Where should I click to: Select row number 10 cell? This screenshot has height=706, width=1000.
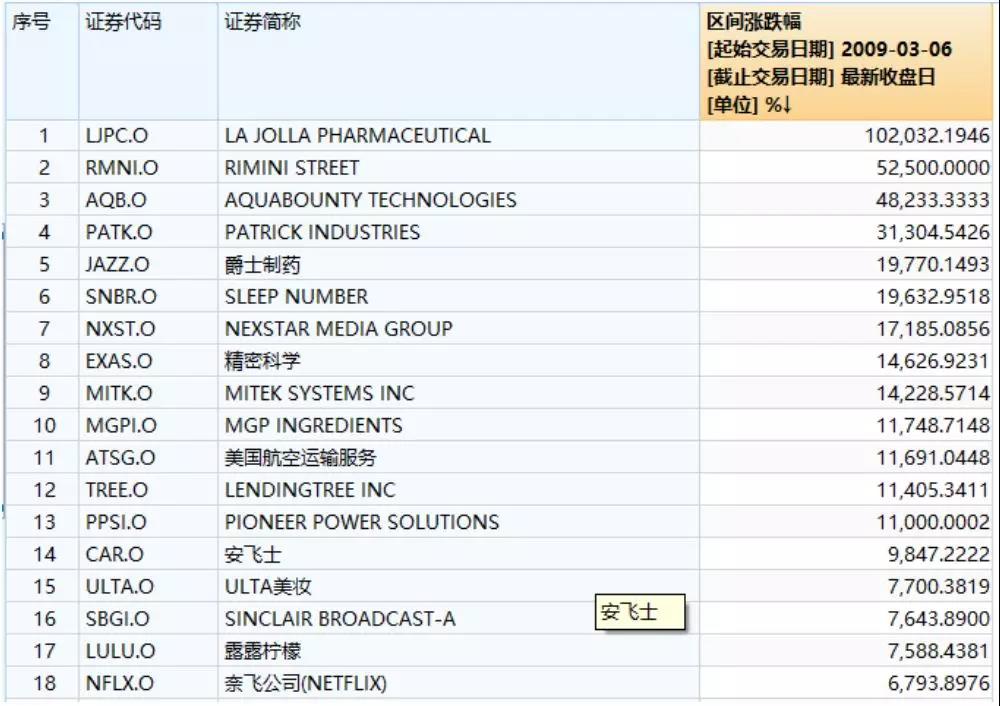44,425
